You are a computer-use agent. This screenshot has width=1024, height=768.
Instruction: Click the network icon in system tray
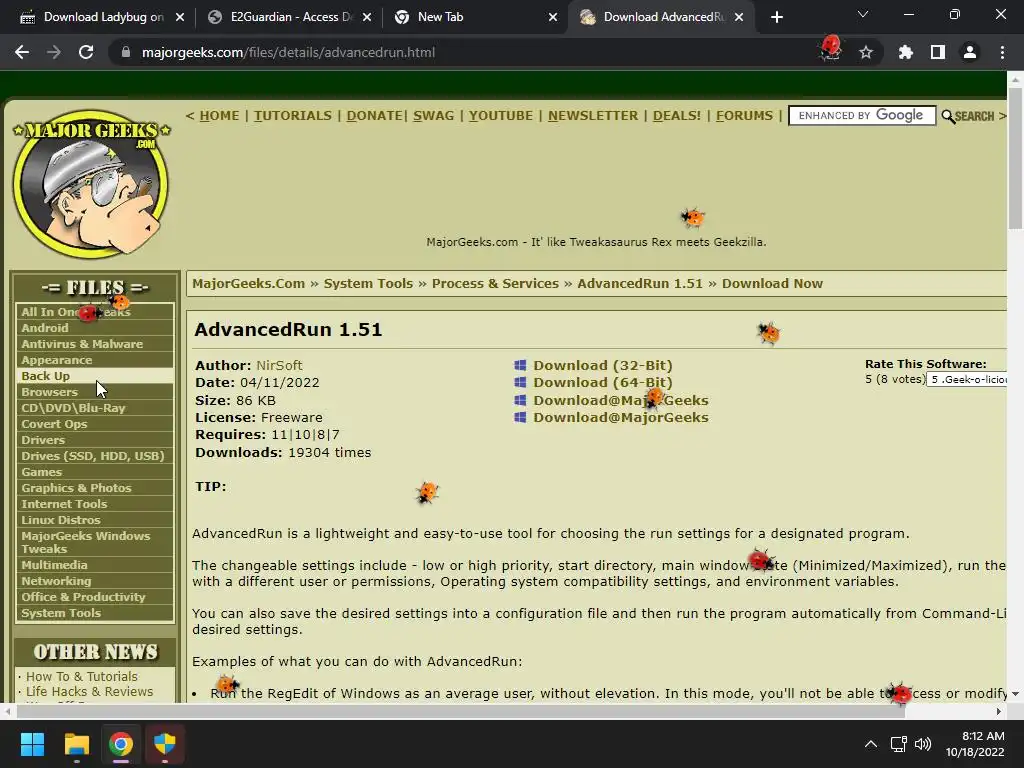(x=899, y=744)
